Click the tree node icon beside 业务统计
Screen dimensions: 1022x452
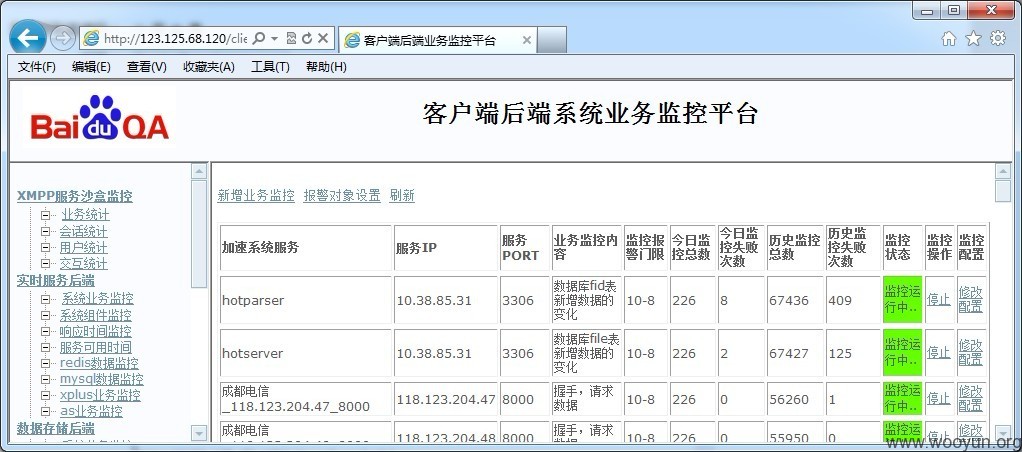point(46,215)
